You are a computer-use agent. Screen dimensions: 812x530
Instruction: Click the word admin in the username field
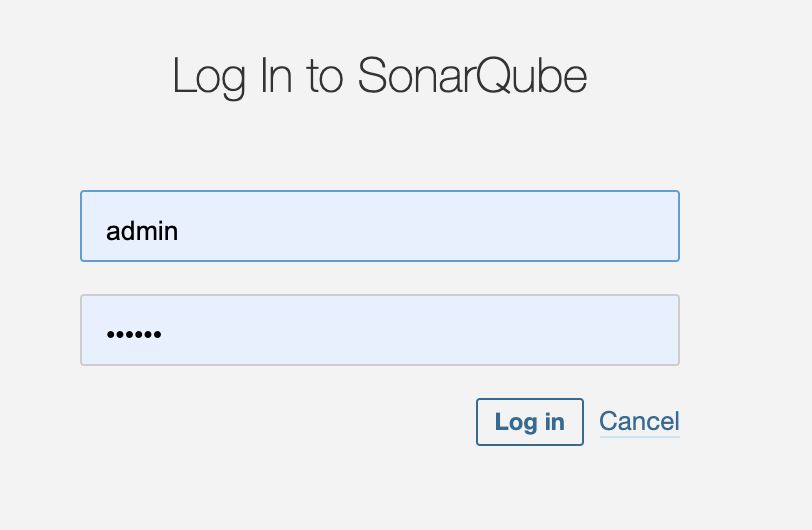point(142,231)
